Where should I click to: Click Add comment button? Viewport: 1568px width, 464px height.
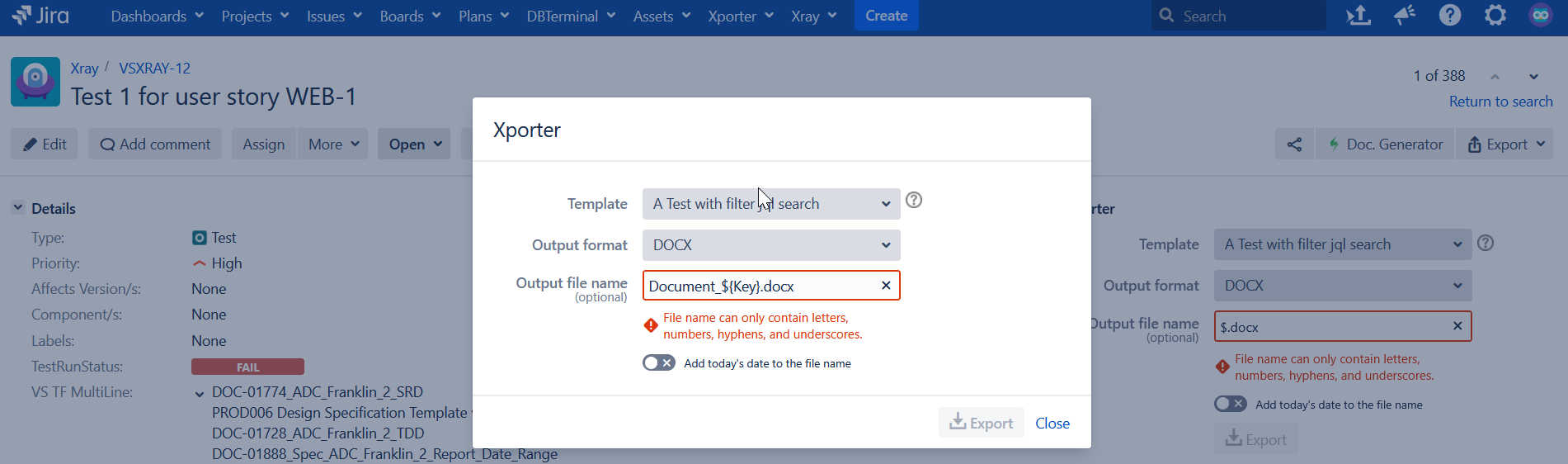click(155, 144)
